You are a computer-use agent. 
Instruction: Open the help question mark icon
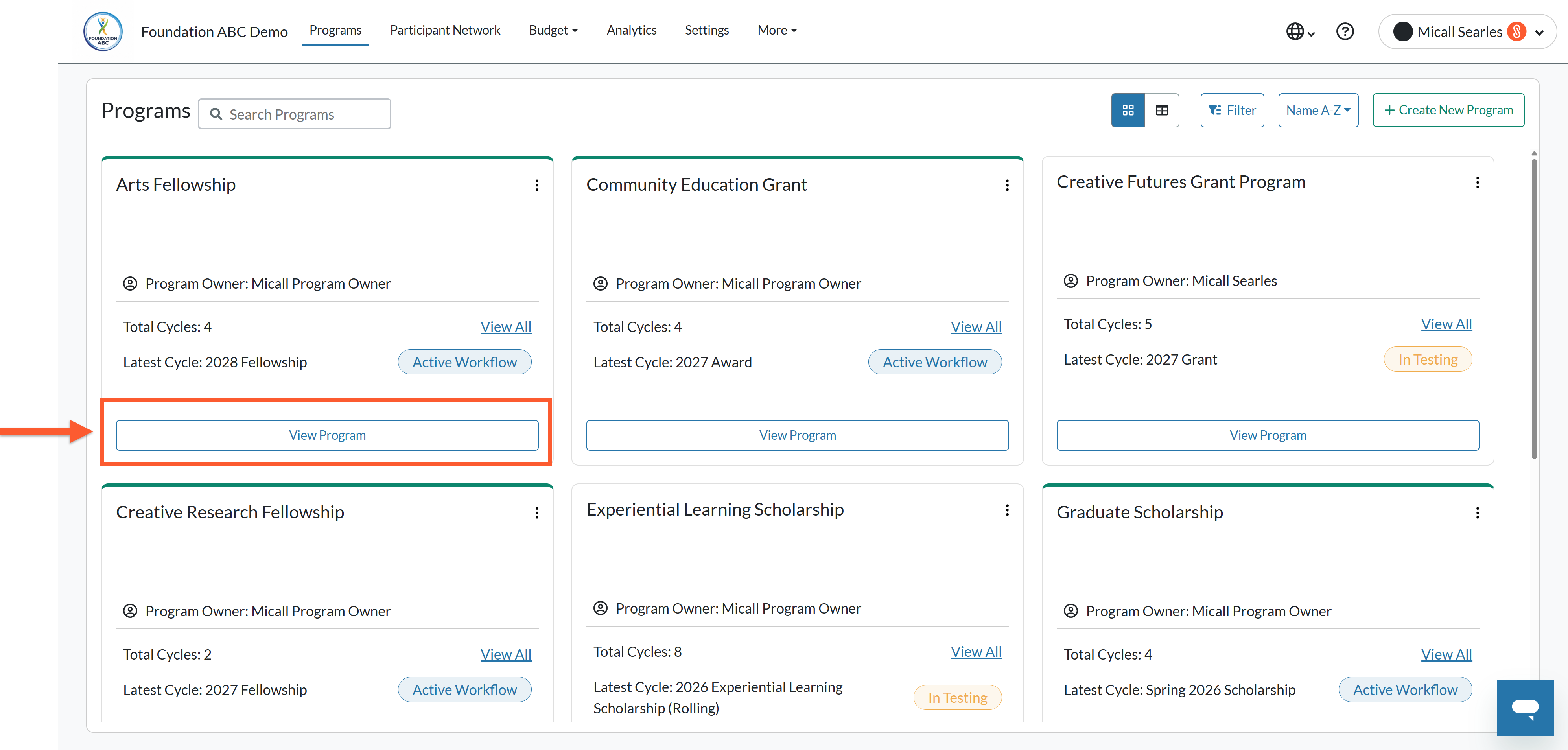[1345, 31]
